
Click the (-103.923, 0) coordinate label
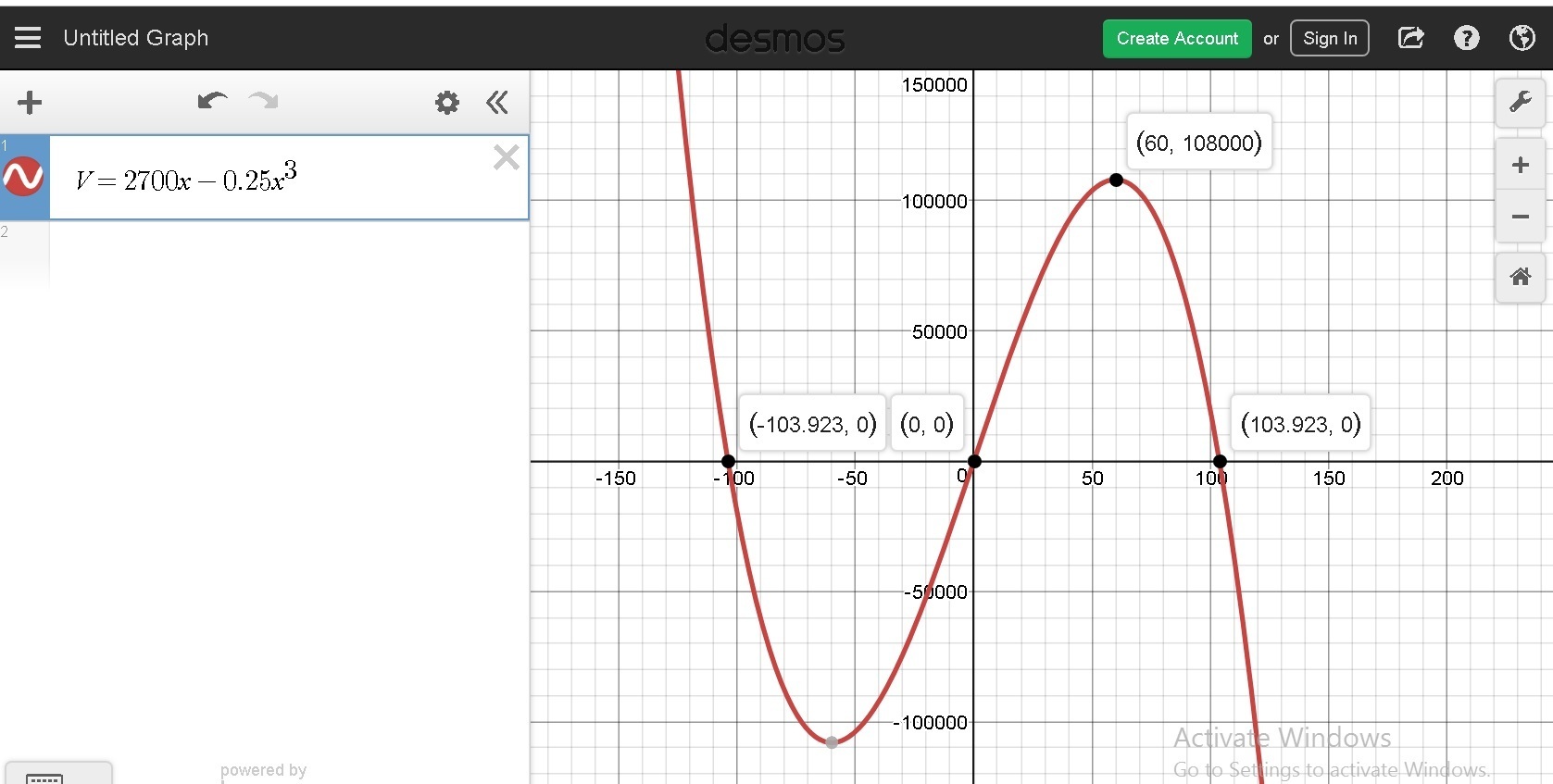coord(812,424)
